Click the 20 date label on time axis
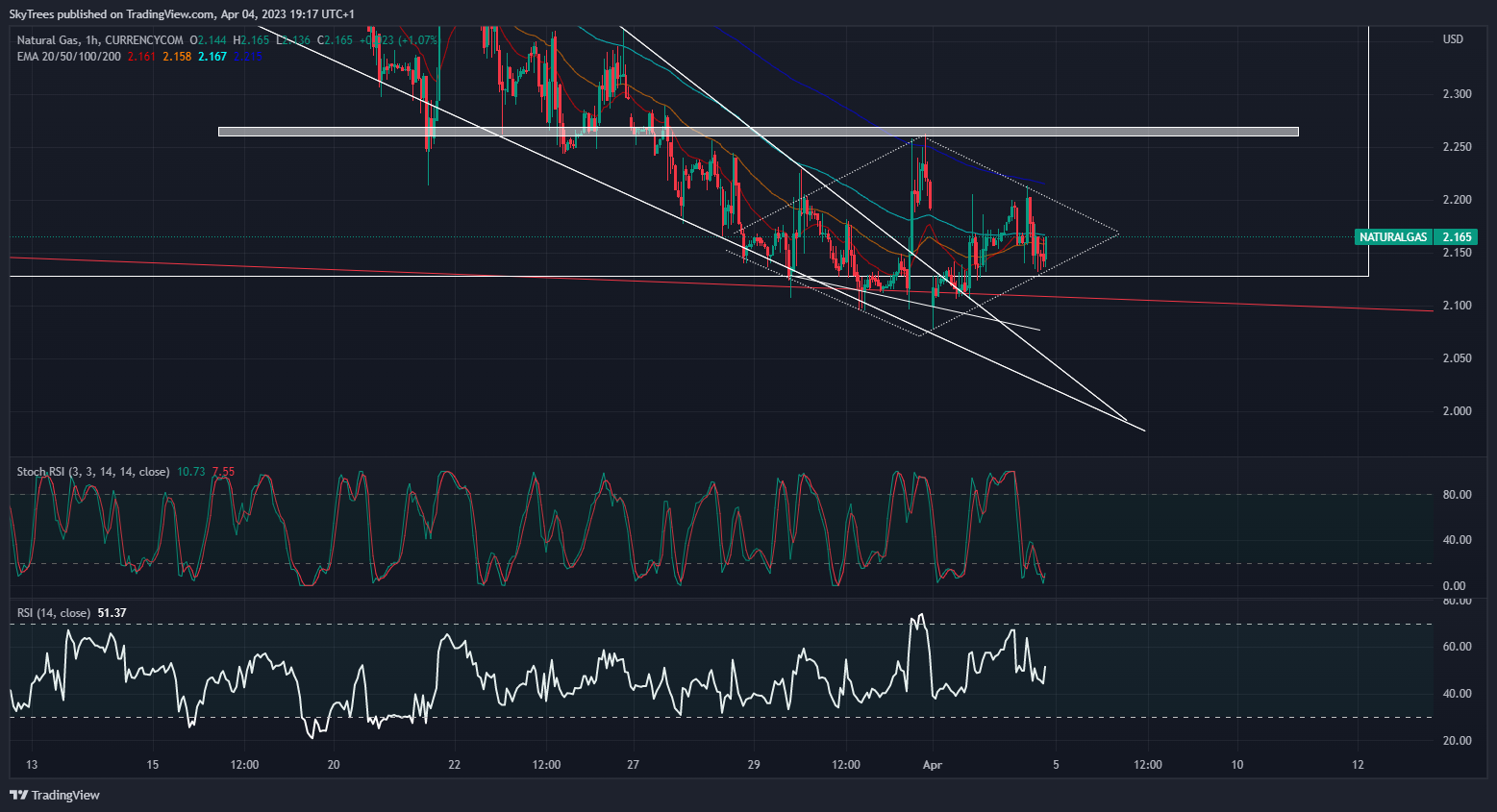The image size is (1497, 812). [x=334, y=765]
